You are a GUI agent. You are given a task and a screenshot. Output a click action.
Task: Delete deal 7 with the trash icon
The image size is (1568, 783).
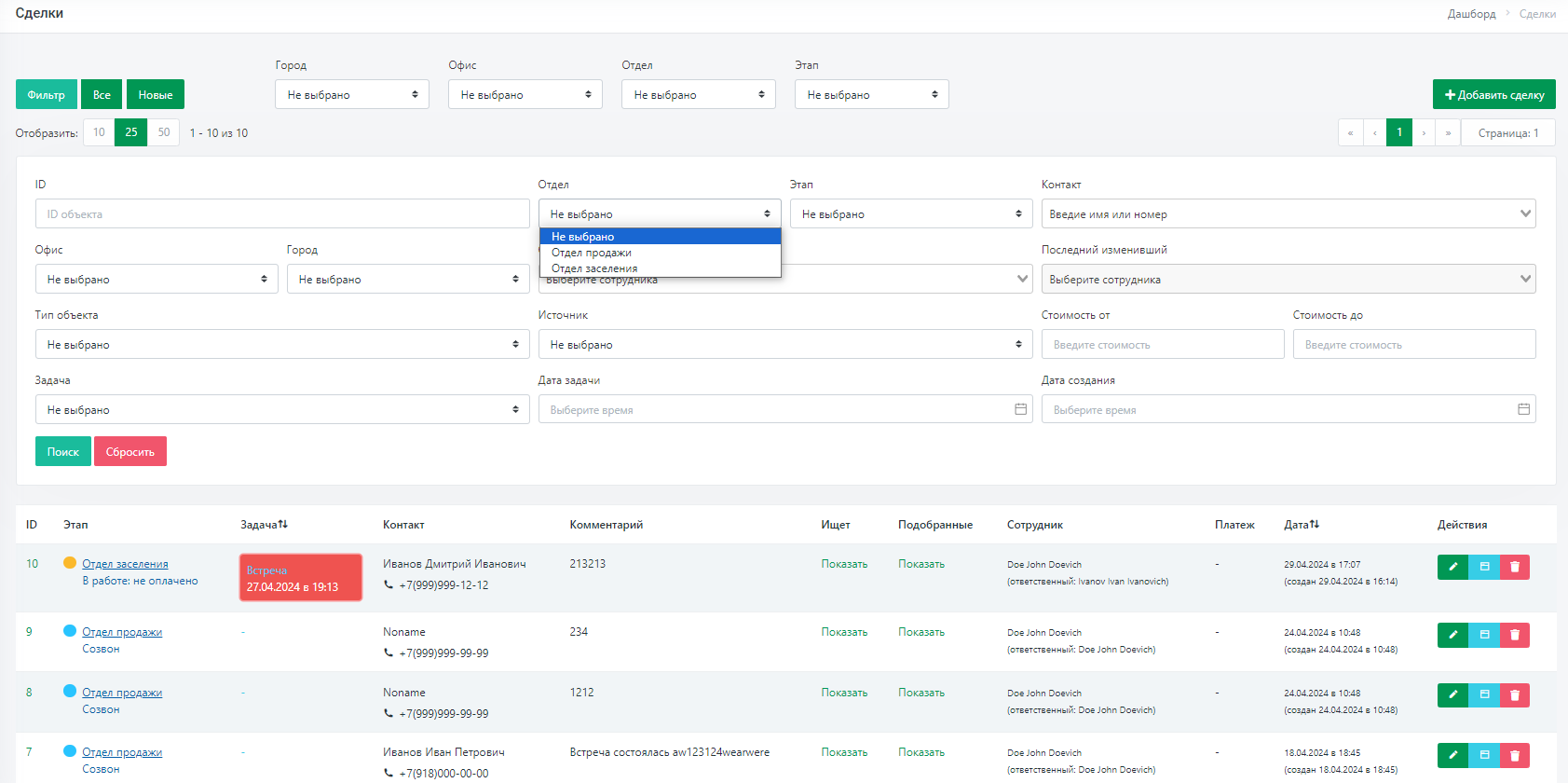click(x=1515, y=755)
